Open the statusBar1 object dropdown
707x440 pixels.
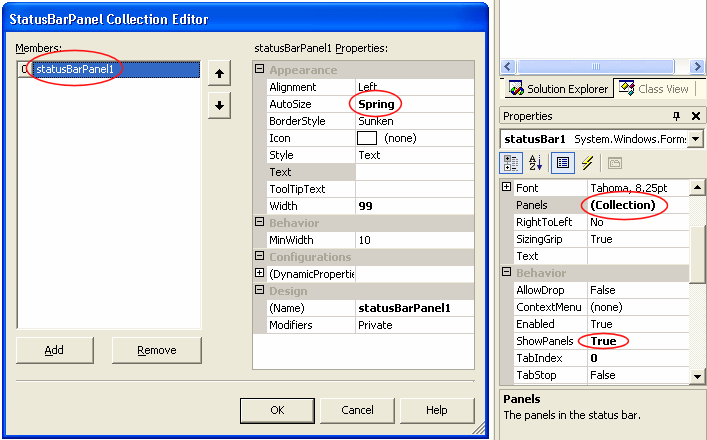point(695,138)
